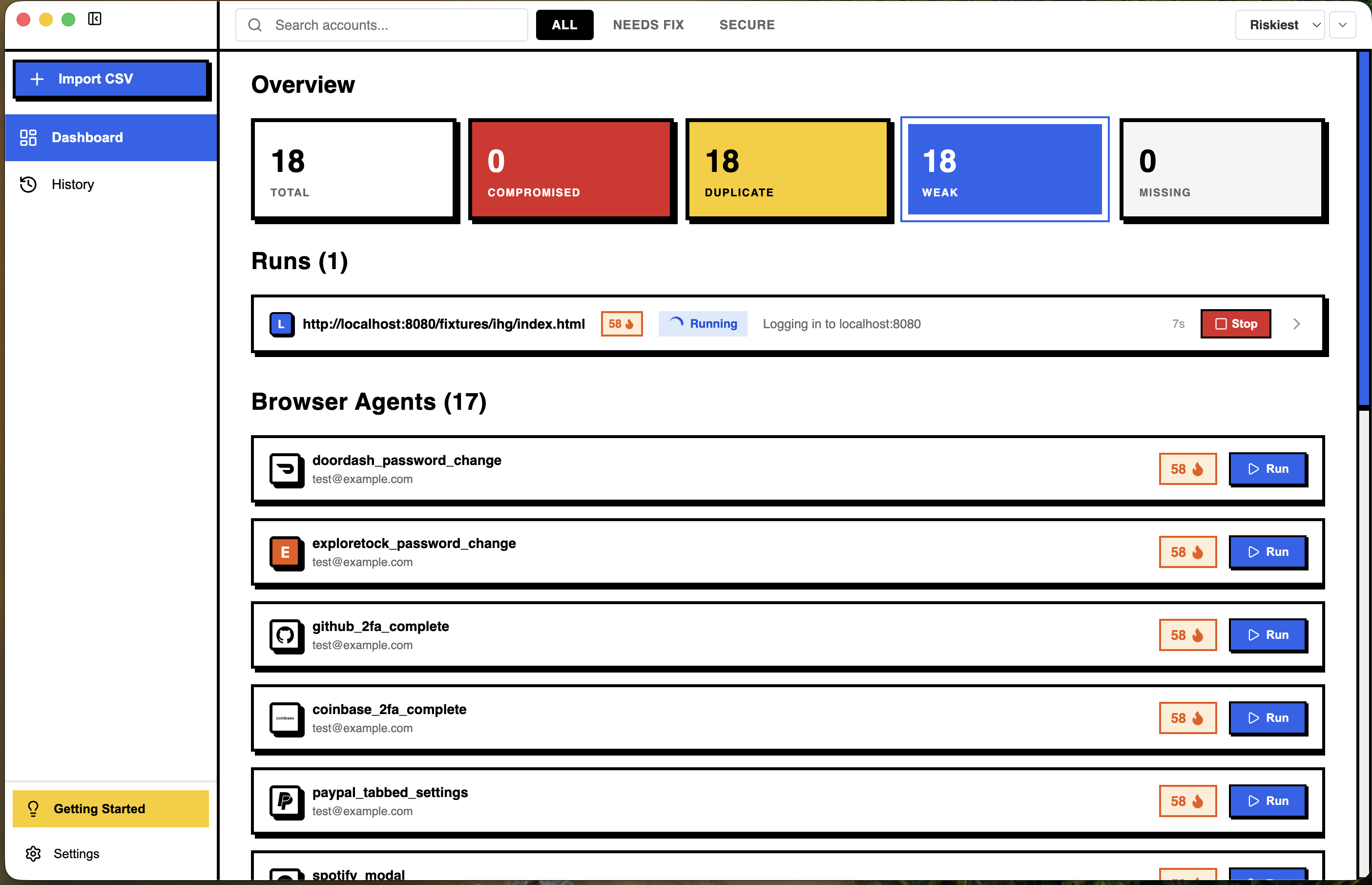Open History using the clock icon

pos(27,184)
